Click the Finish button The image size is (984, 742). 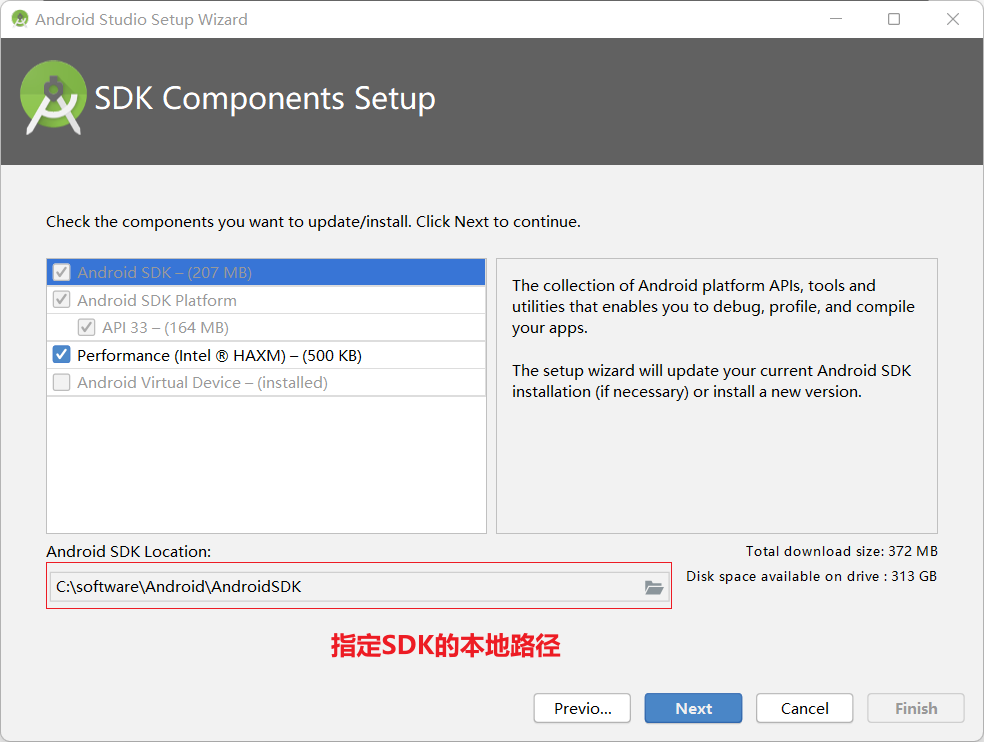[915, 708]
